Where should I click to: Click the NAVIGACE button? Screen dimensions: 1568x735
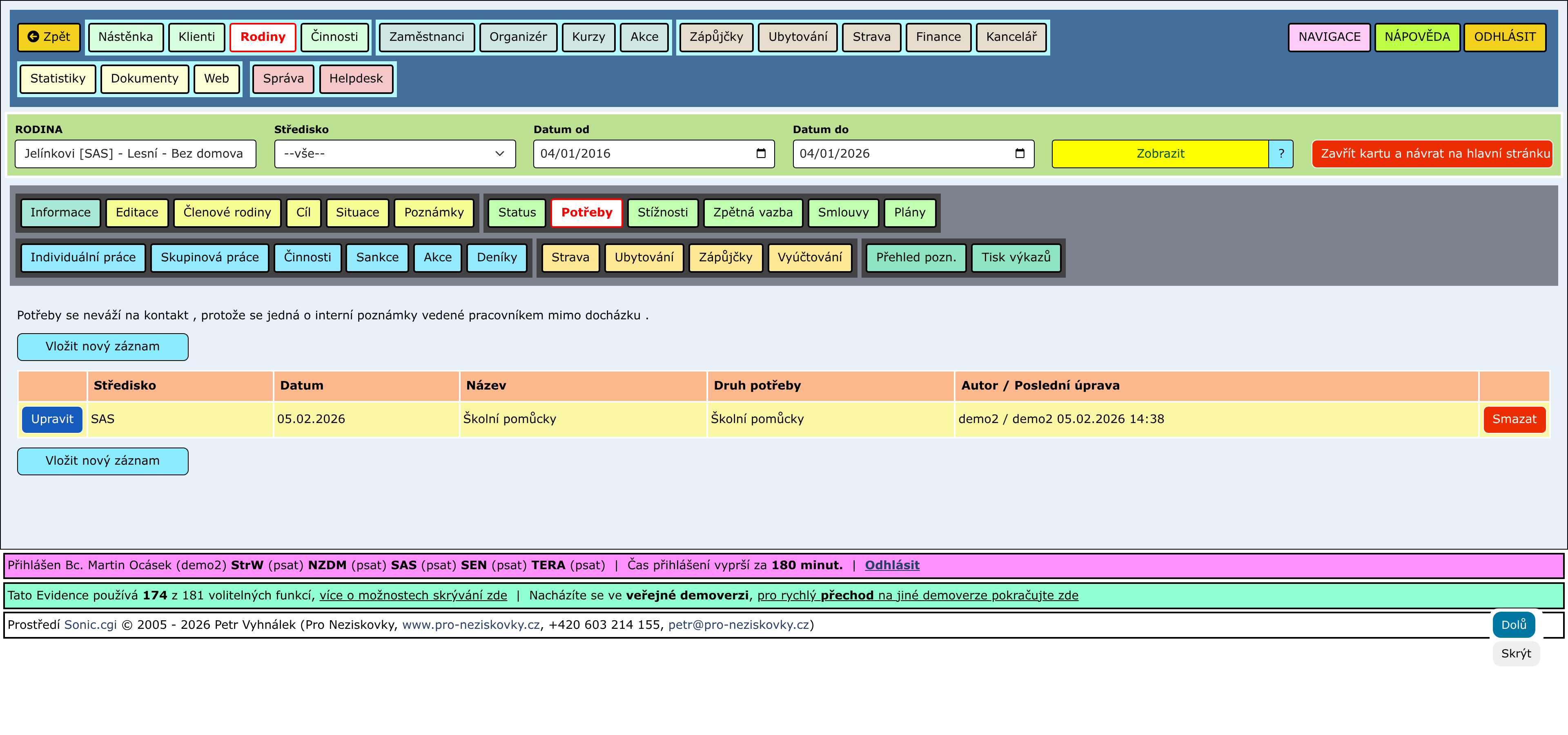(x=1329, y=37)
